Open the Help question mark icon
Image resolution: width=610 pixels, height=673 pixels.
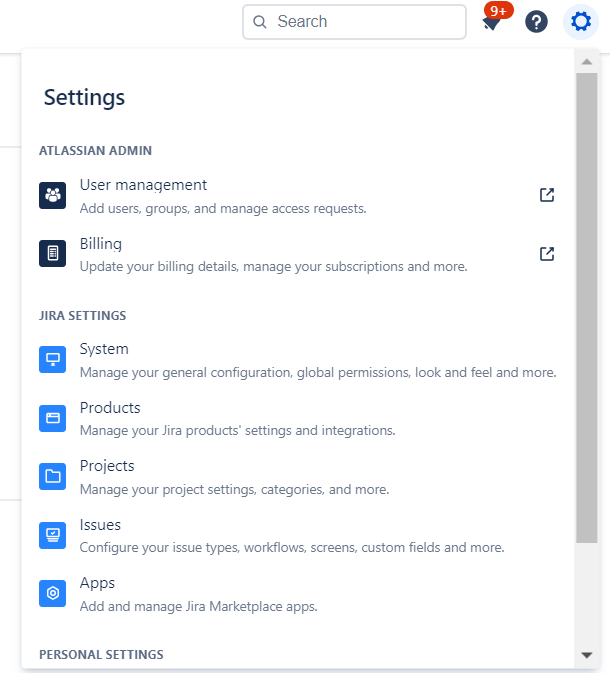(537, 22)
